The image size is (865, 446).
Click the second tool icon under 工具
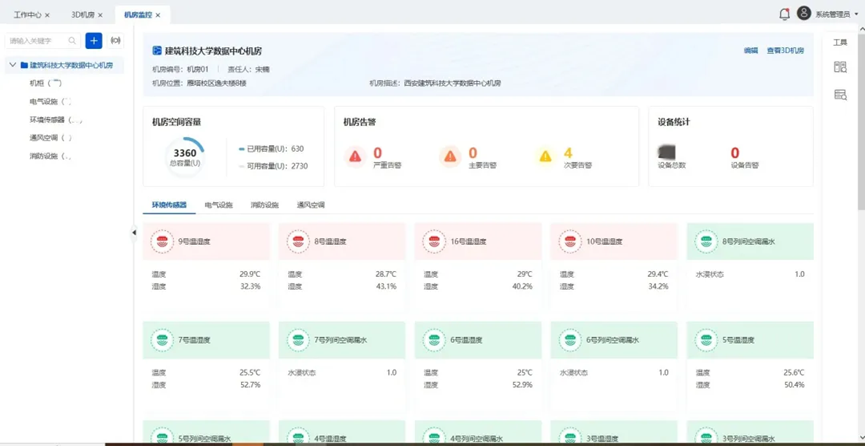840,94
